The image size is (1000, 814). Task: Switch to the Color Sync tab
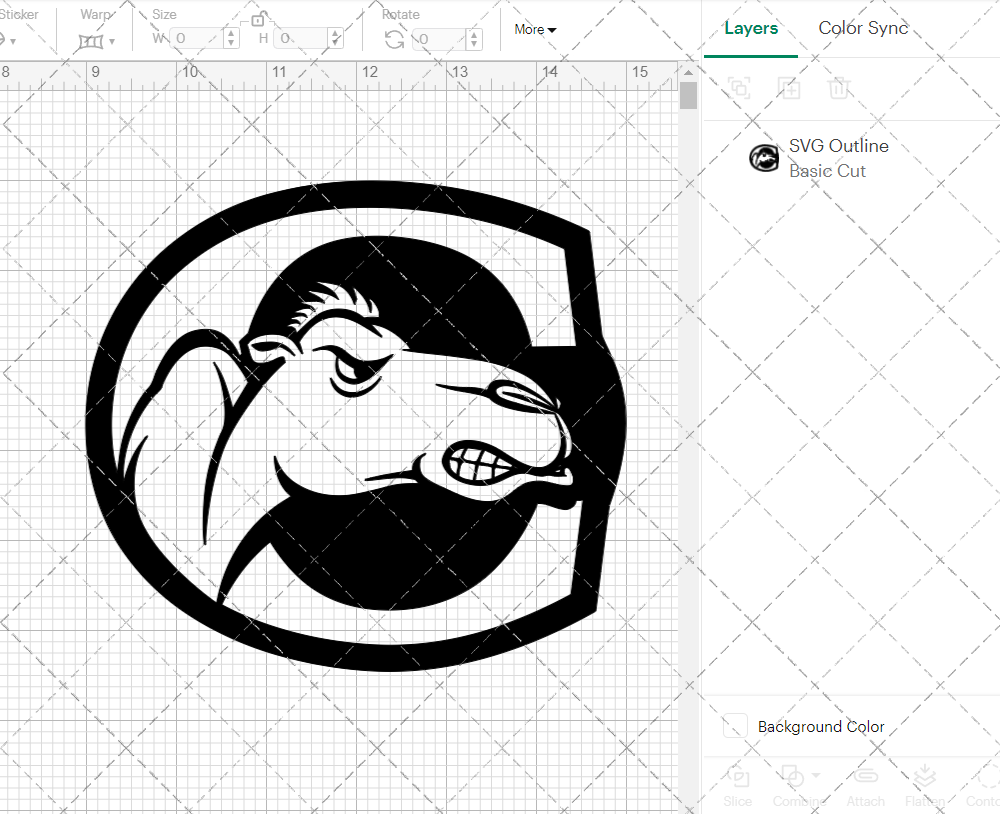pos(862,28)
